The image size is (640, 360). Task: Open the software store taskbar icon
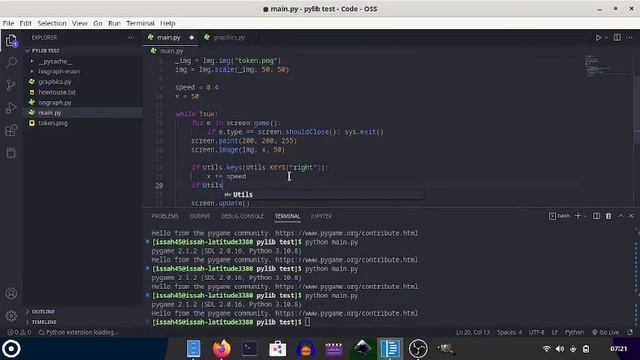(278, 349)
